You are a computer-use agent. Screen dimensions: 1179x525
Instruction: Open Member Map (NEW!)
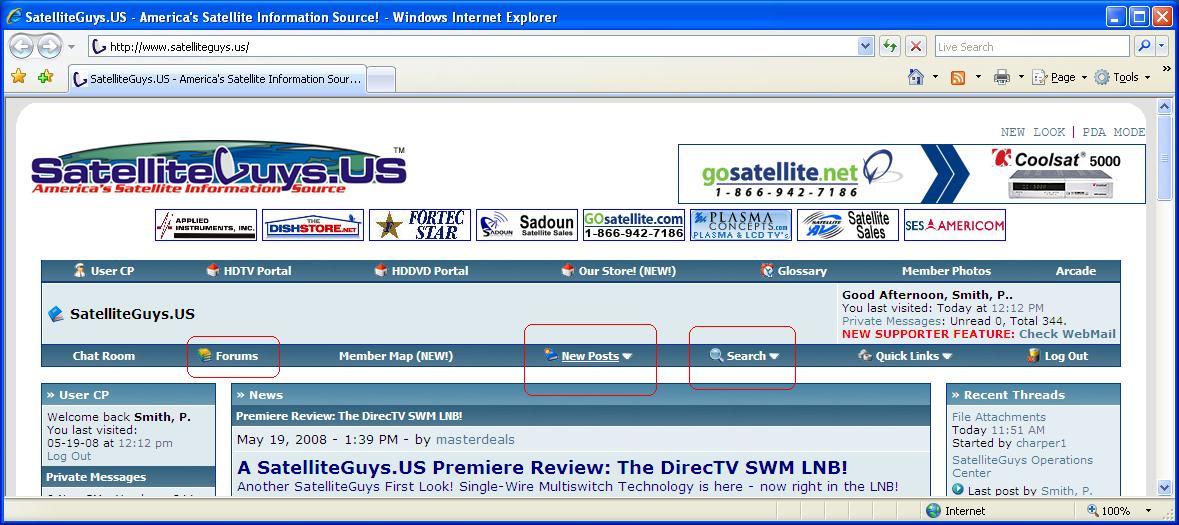click(x=396, y=356)
